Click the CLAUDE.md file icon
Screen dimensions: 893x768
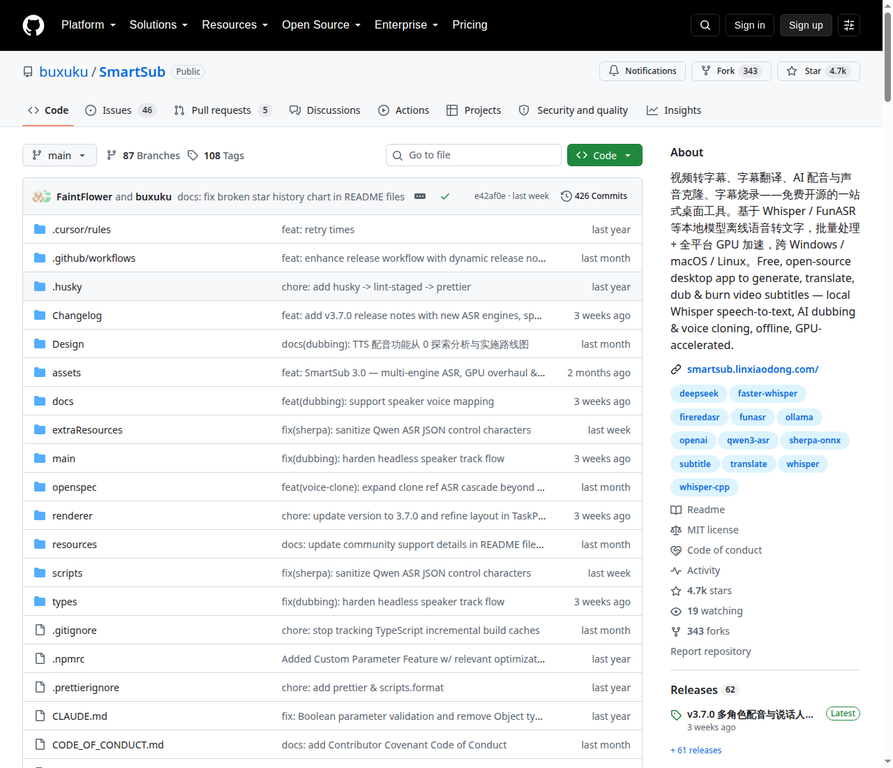coord(40,716)
